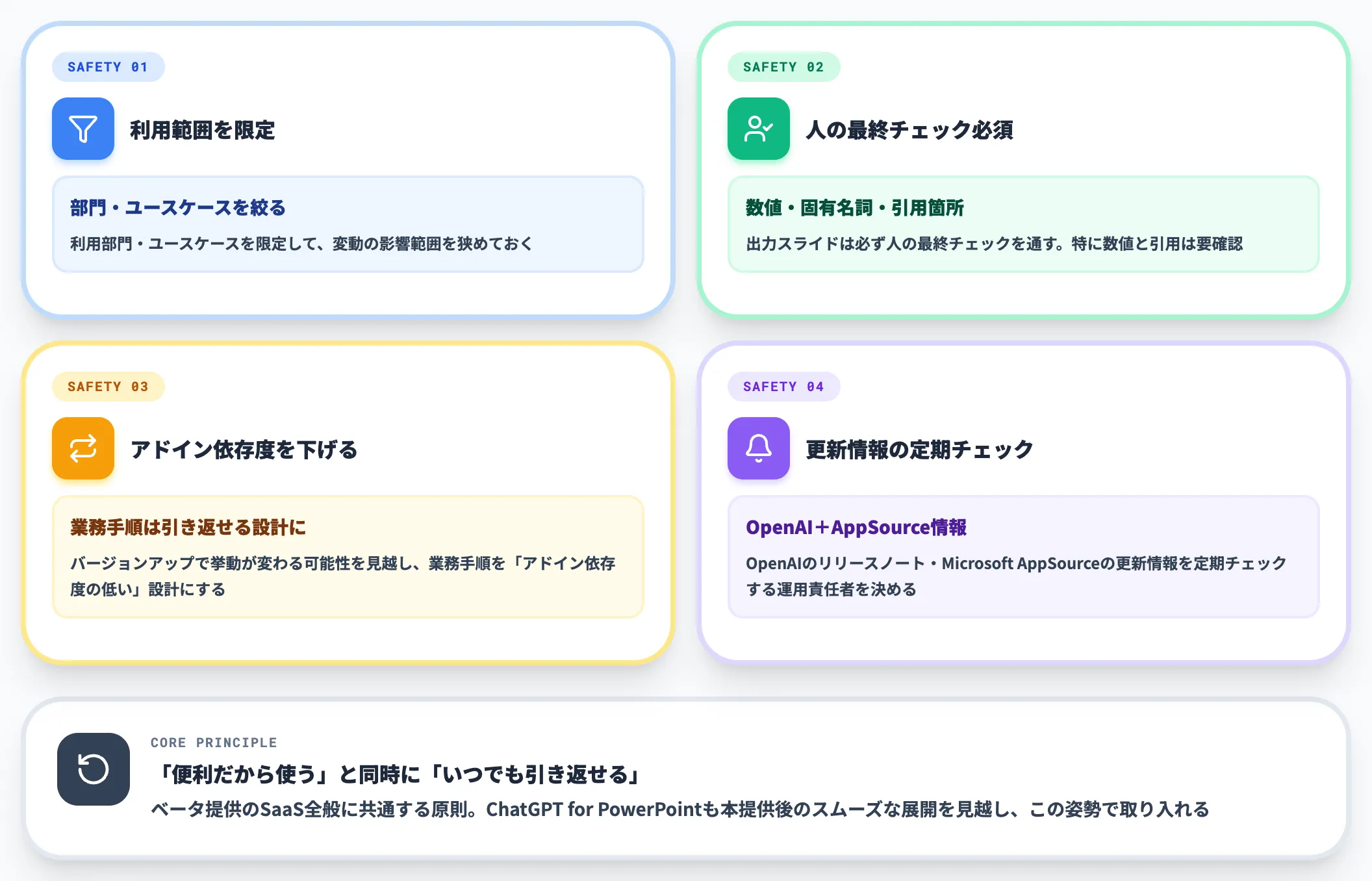Click the orange repeat arrows icon
The height and width of the screenshot is (881, 1372).
[x=83, y=448]
